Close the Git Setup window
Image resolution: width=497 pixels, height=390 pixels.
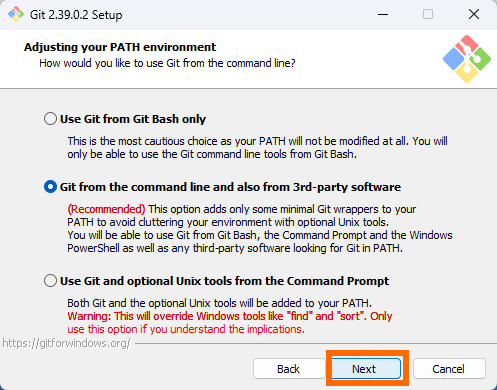(474, 14)
